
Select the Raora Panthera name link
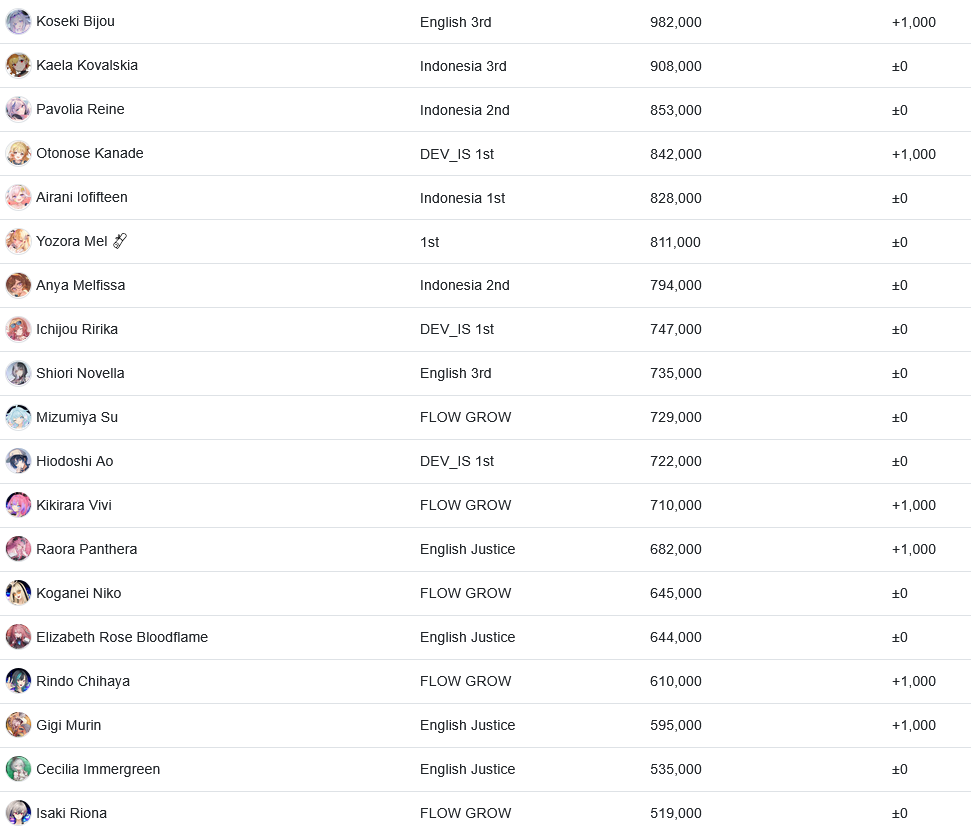(x=87, y=549)
